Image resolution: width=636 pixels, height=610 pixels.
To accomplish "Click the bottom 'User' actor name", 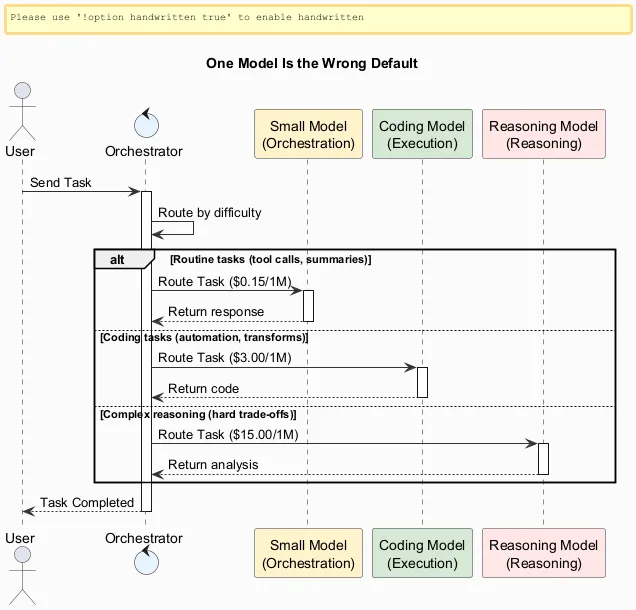I will pyautogui.click(x=20, y=538).
